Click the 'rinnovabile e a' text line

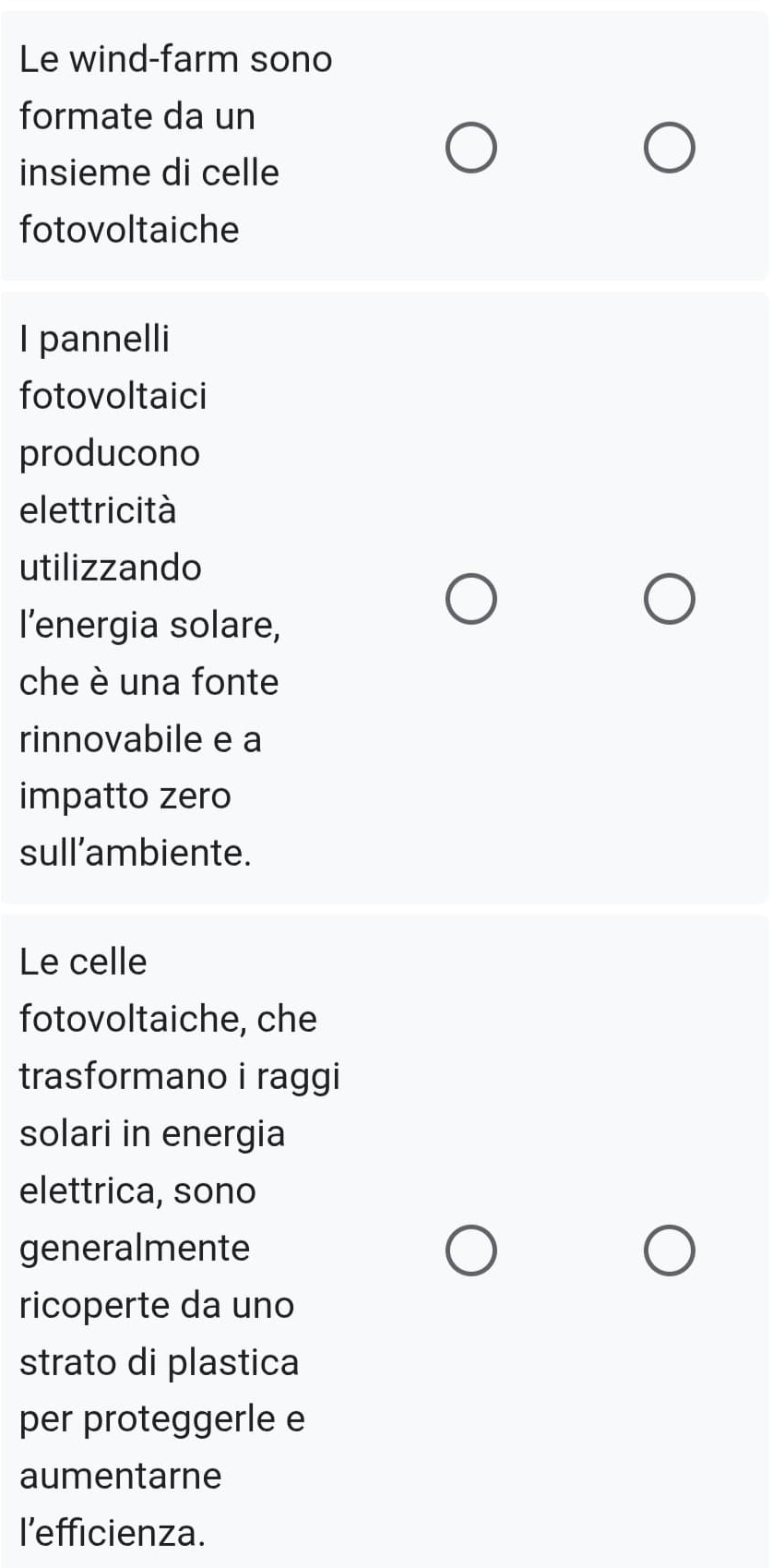[x=140, y=738]
